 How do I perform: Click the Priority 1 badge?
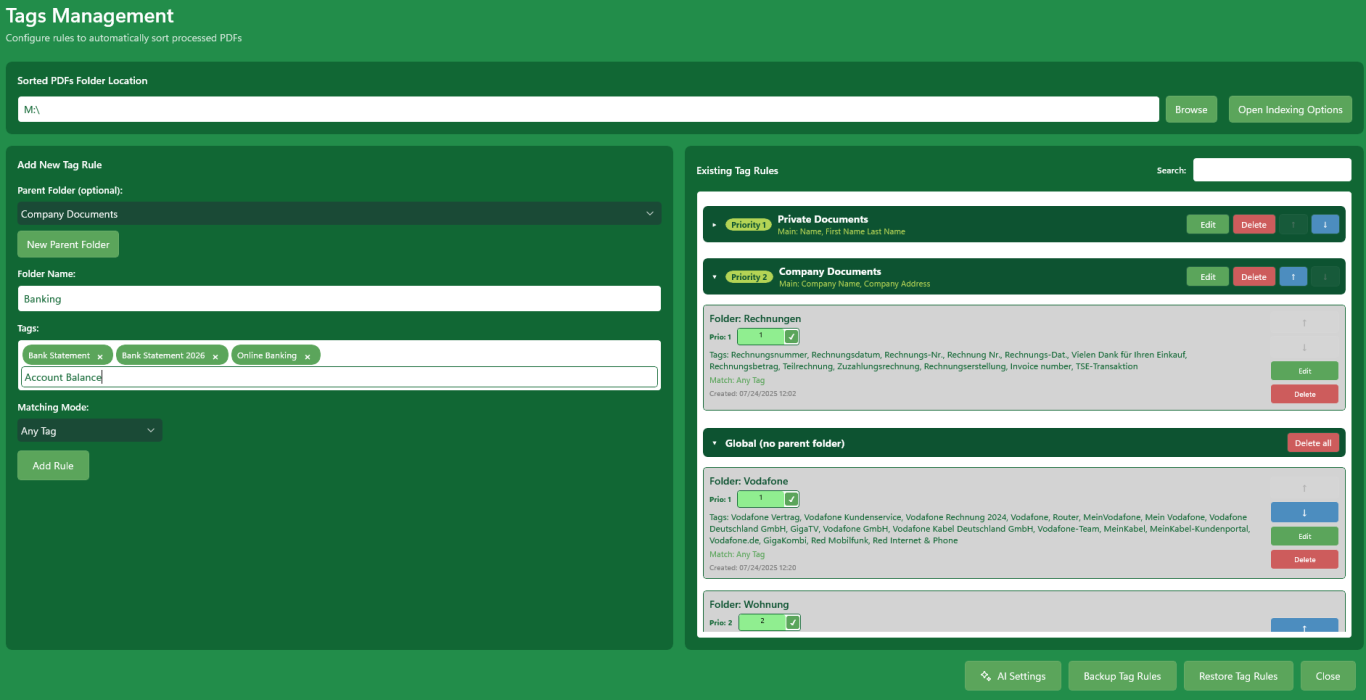pyautogui.click(x=748, y=225)
